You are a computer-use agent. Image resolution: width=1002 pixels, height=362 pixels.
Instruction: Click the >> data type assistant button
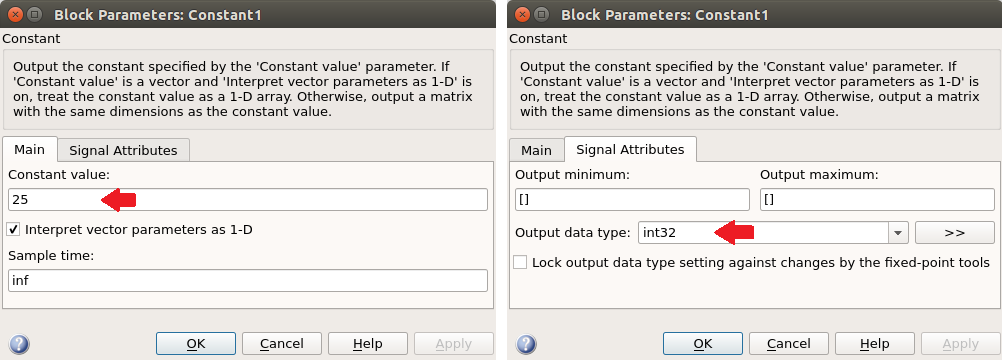tap(955, 233)
